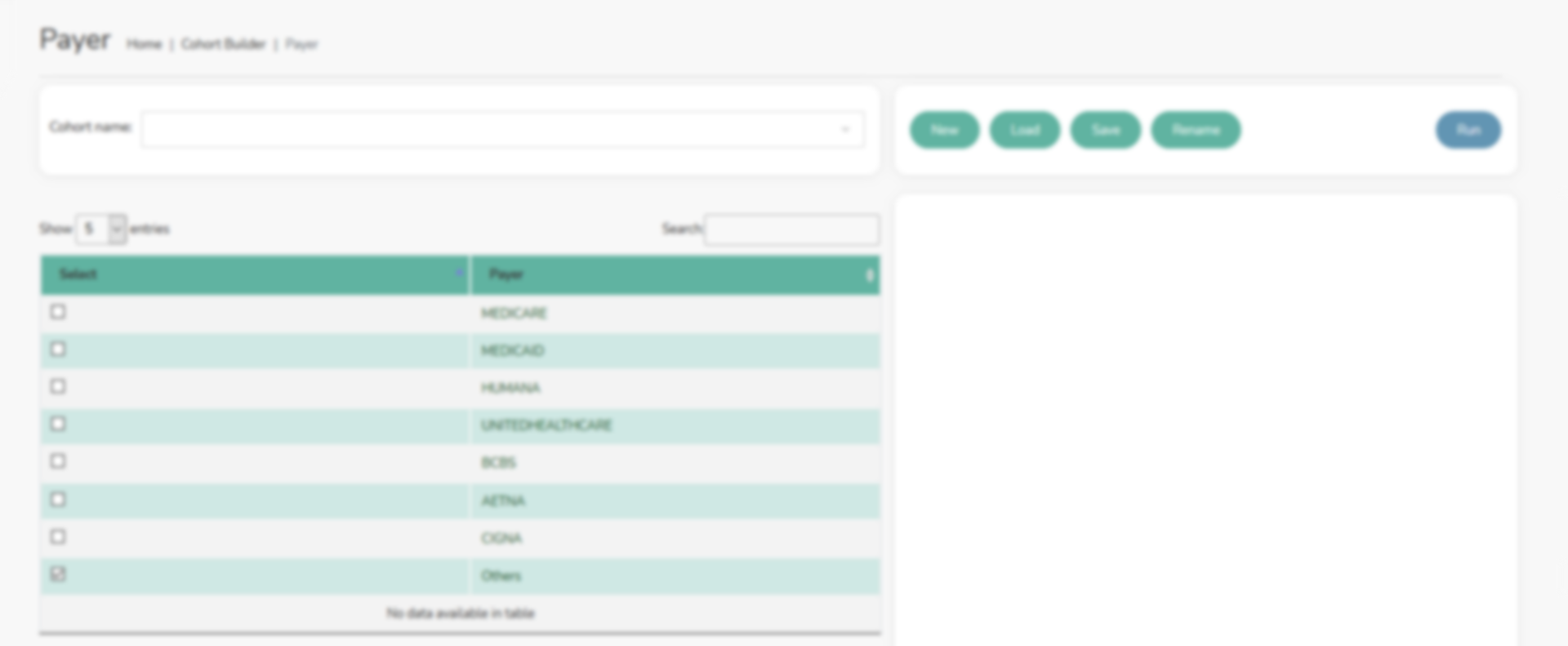Tick the HUMANA checkbox

tap(58, 386)
